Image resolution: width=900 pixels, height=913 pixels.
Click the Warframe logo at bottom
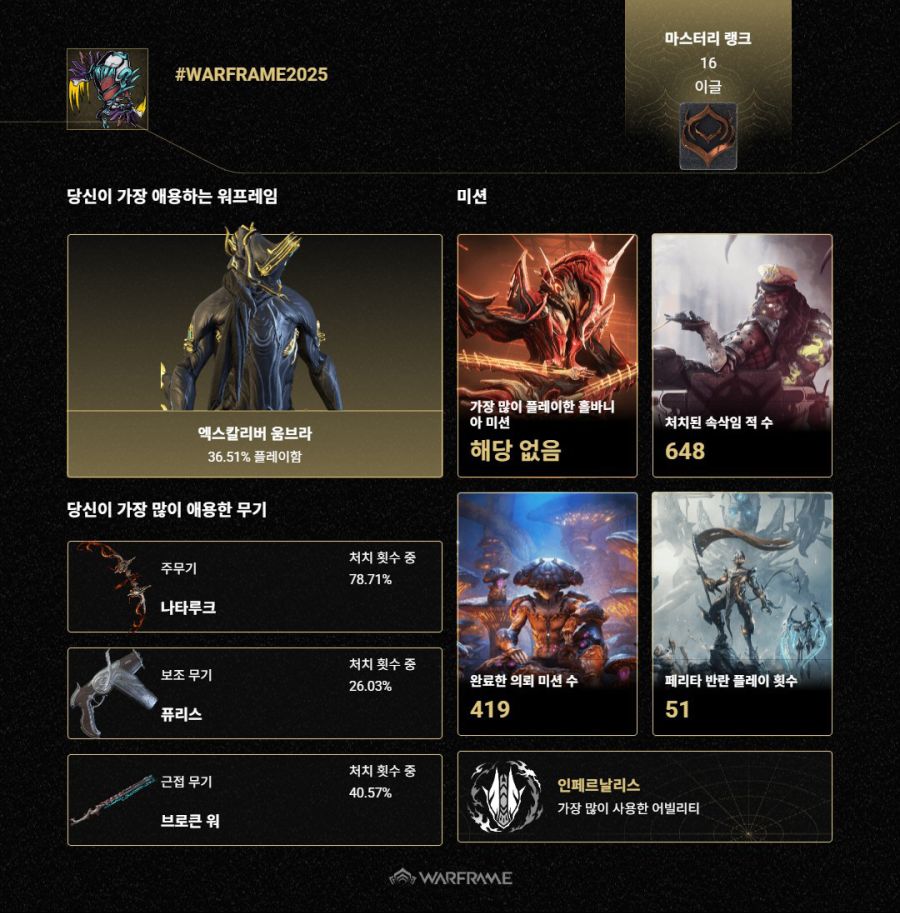click(451, 877)
